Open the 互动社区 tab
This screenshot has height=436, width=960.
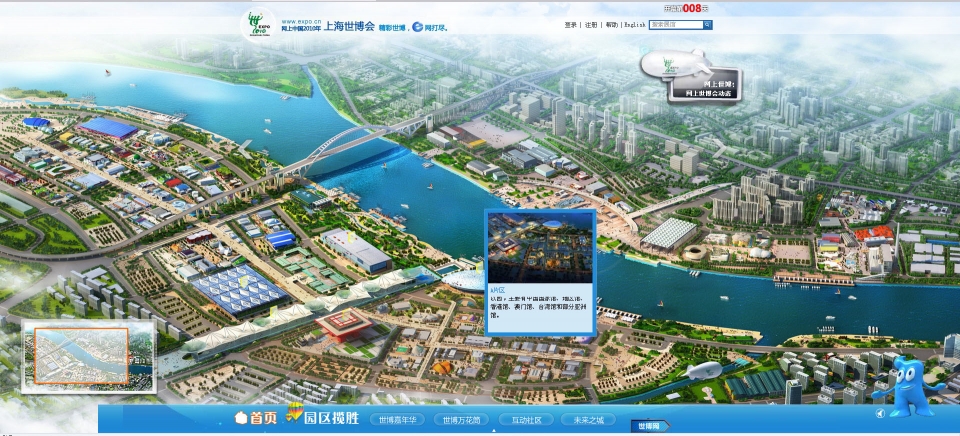click(526, 420)
